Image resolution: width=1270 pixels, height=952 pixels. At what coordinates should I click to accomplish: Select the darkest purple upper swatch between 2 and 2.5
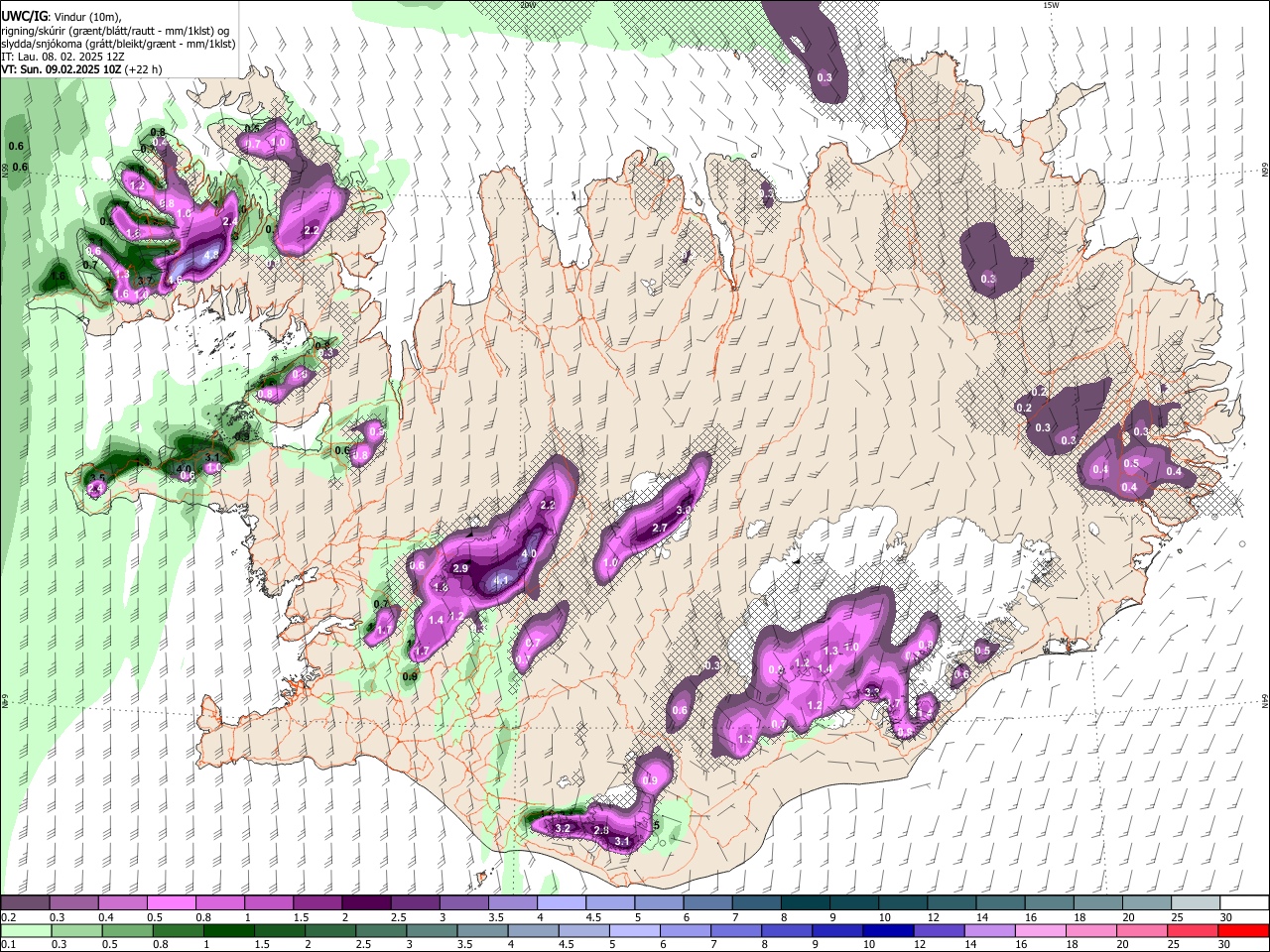coord(365,903)
